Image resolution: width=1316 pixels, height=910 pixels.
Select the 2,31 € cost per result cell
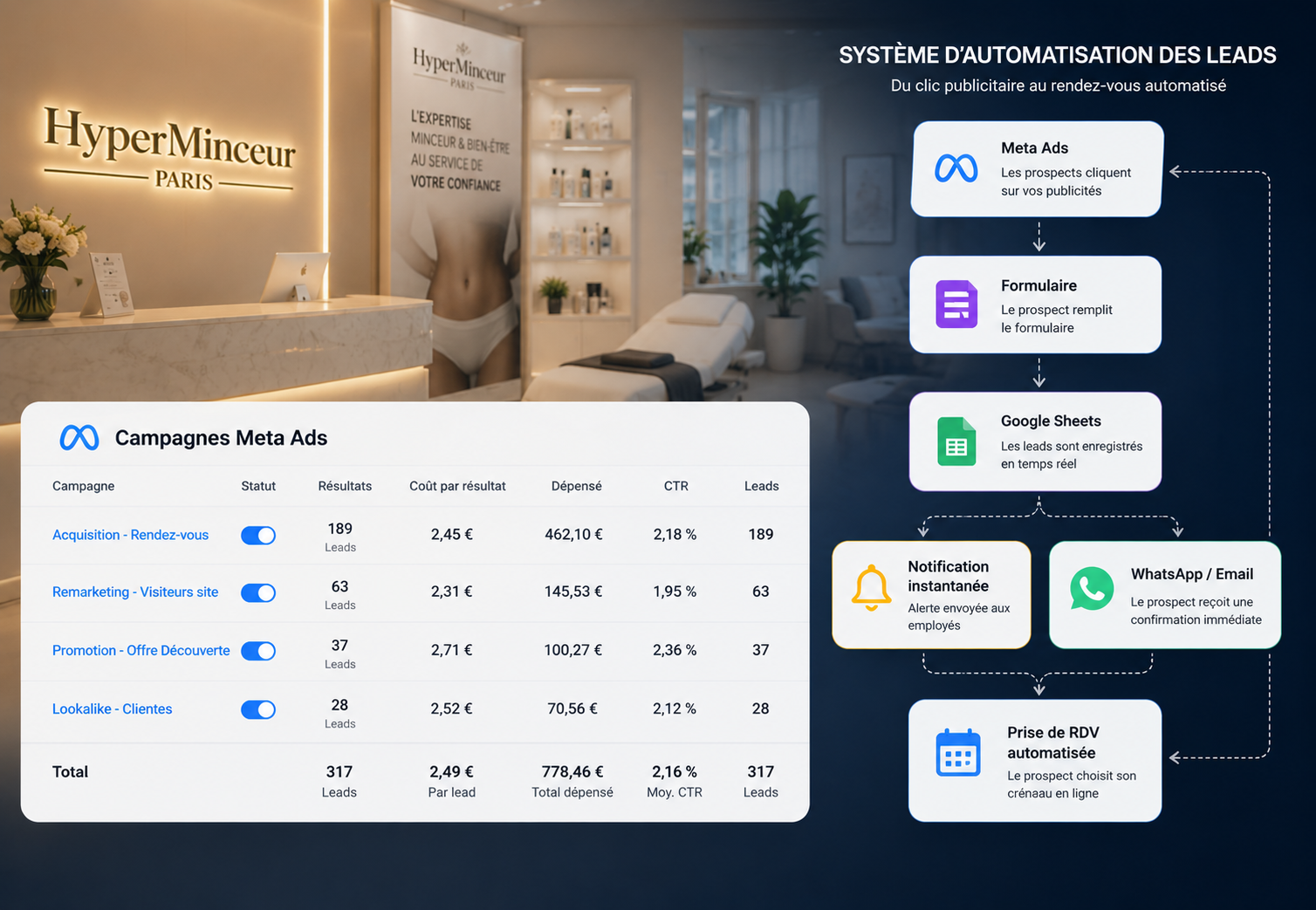(451, 592)
